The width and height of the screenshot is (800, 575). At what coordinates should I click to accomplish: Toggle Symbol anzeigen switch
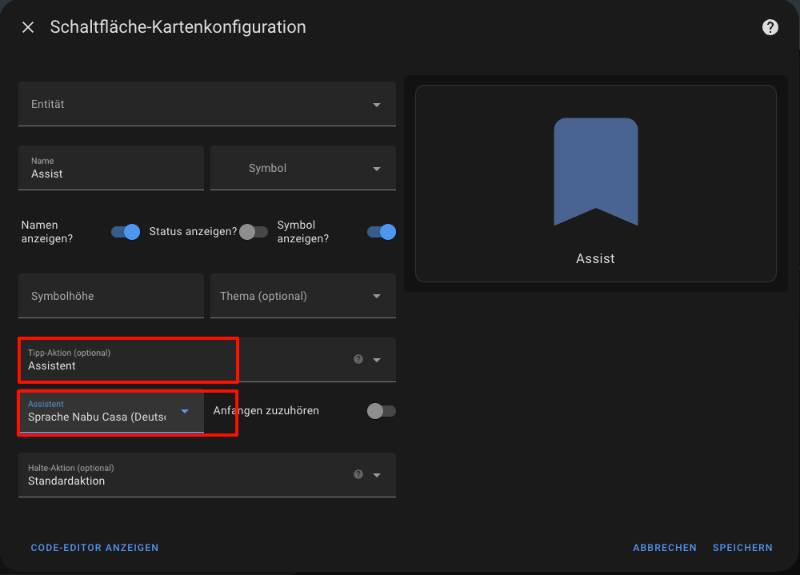[381, 232]
